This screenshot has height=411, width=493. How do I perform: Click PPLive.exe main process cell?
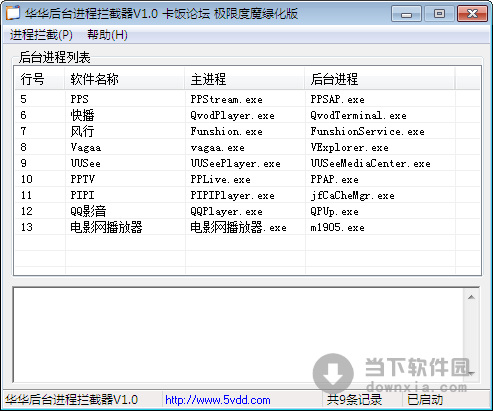pyautogui.click(x=220, y=179)
